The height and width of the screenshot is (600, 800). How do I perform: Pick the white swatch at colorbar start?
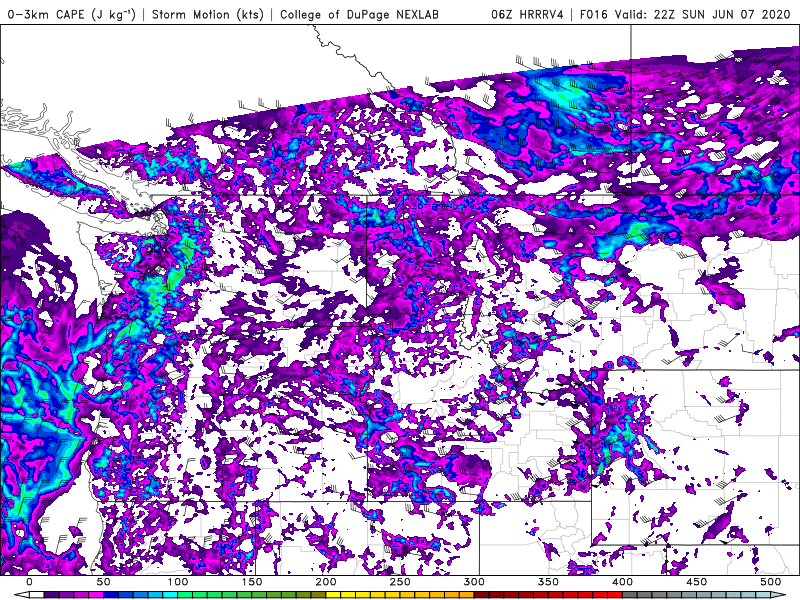click(37, 594)
